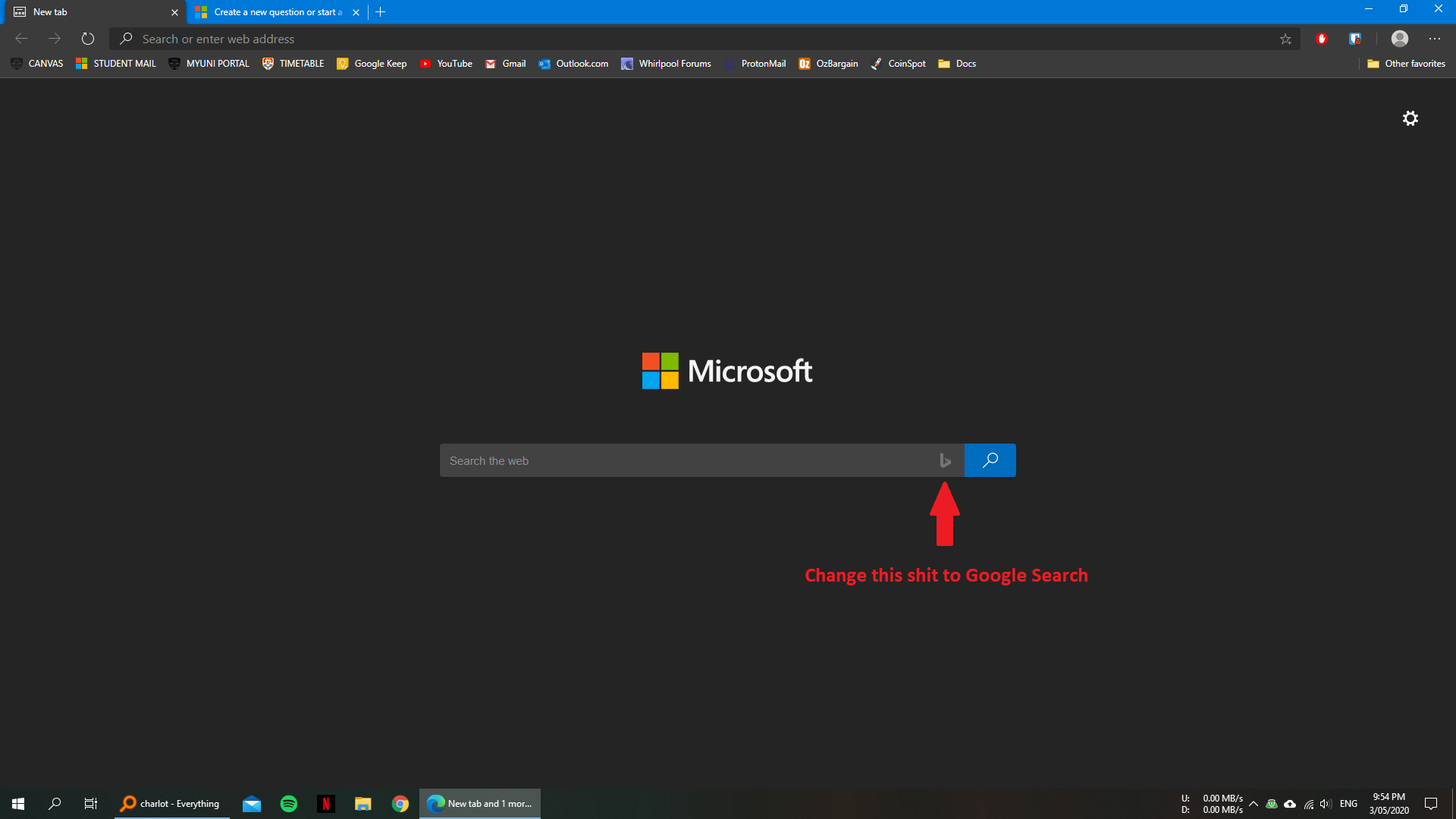
Task: Open Spotify from taskbar
Action: point(289,804)
